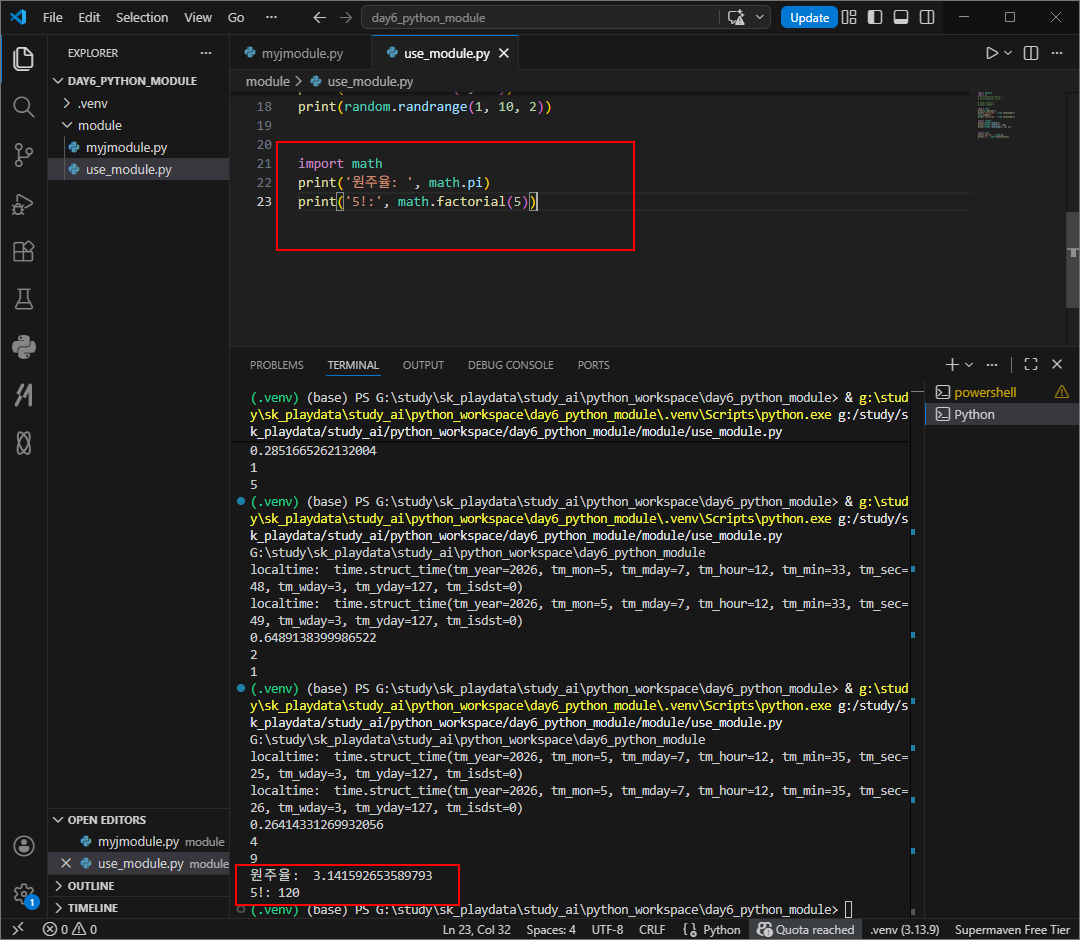Switch to the PROBLEMS panel tab
1080x940 pixels.
click(276, 365)
